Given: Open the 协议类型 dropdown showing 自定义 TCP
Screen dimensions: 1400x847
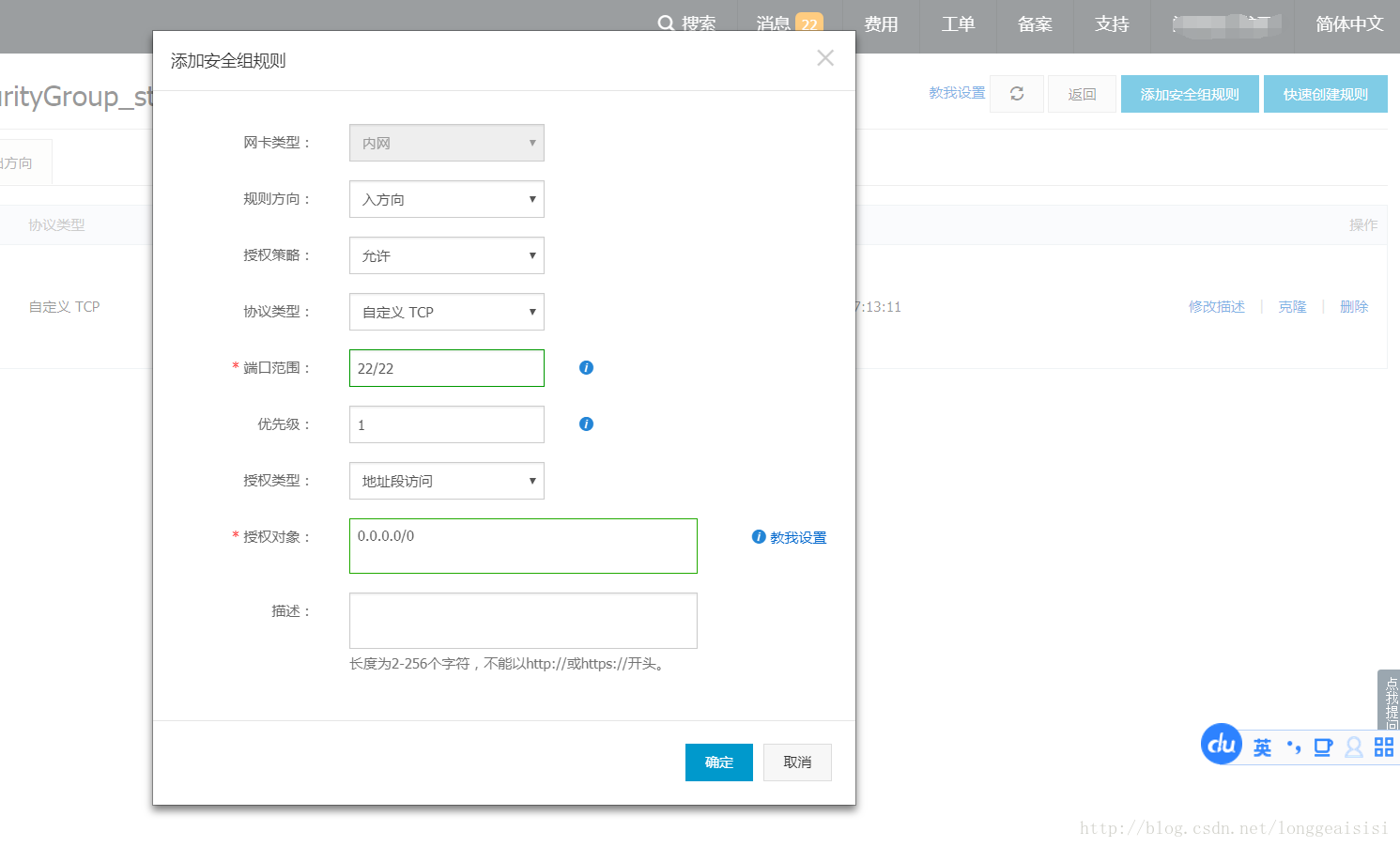Looking at the screenshot, I should coord(447,312).
